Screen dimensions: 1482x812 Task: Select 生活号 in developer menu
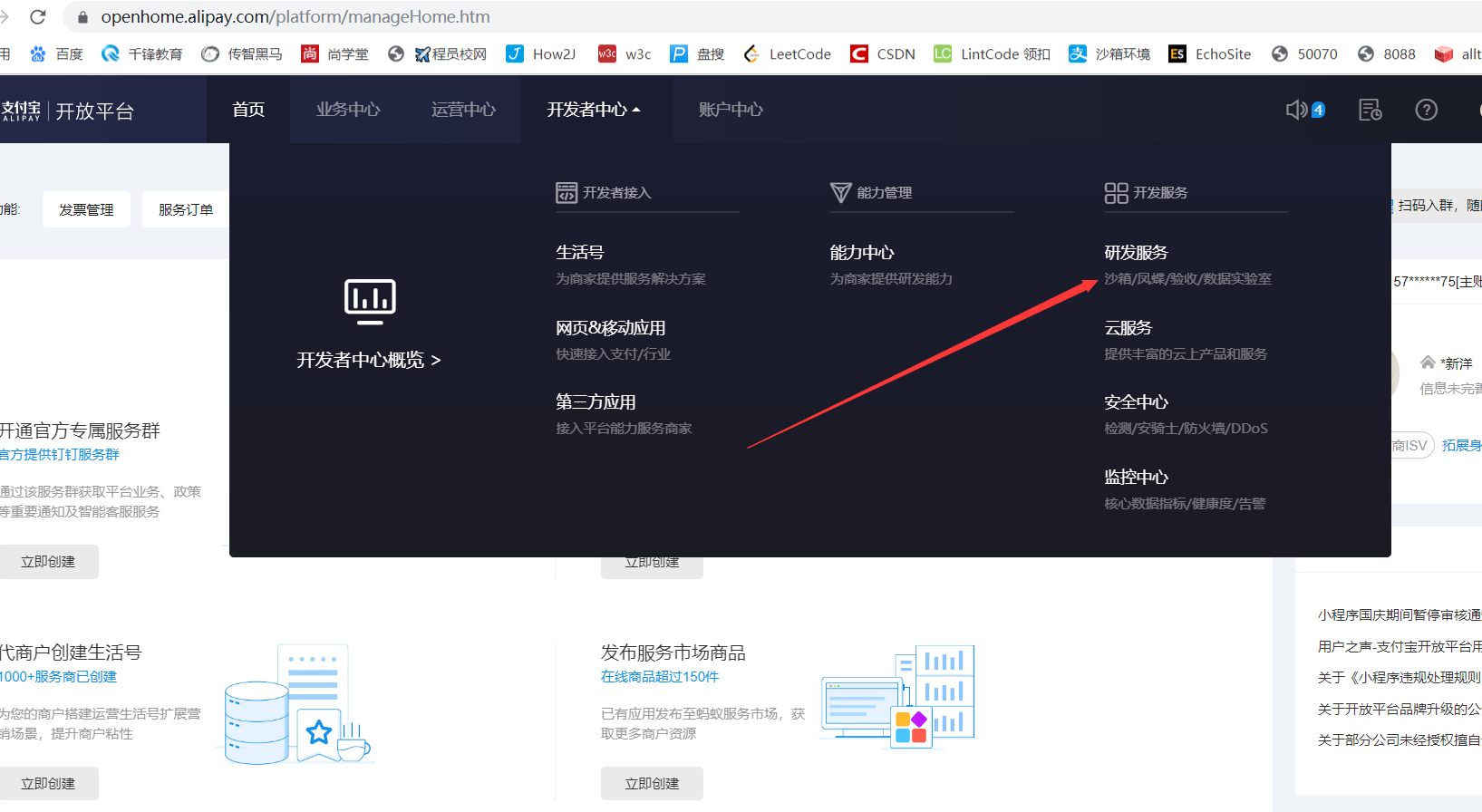[x=580, y=252]
